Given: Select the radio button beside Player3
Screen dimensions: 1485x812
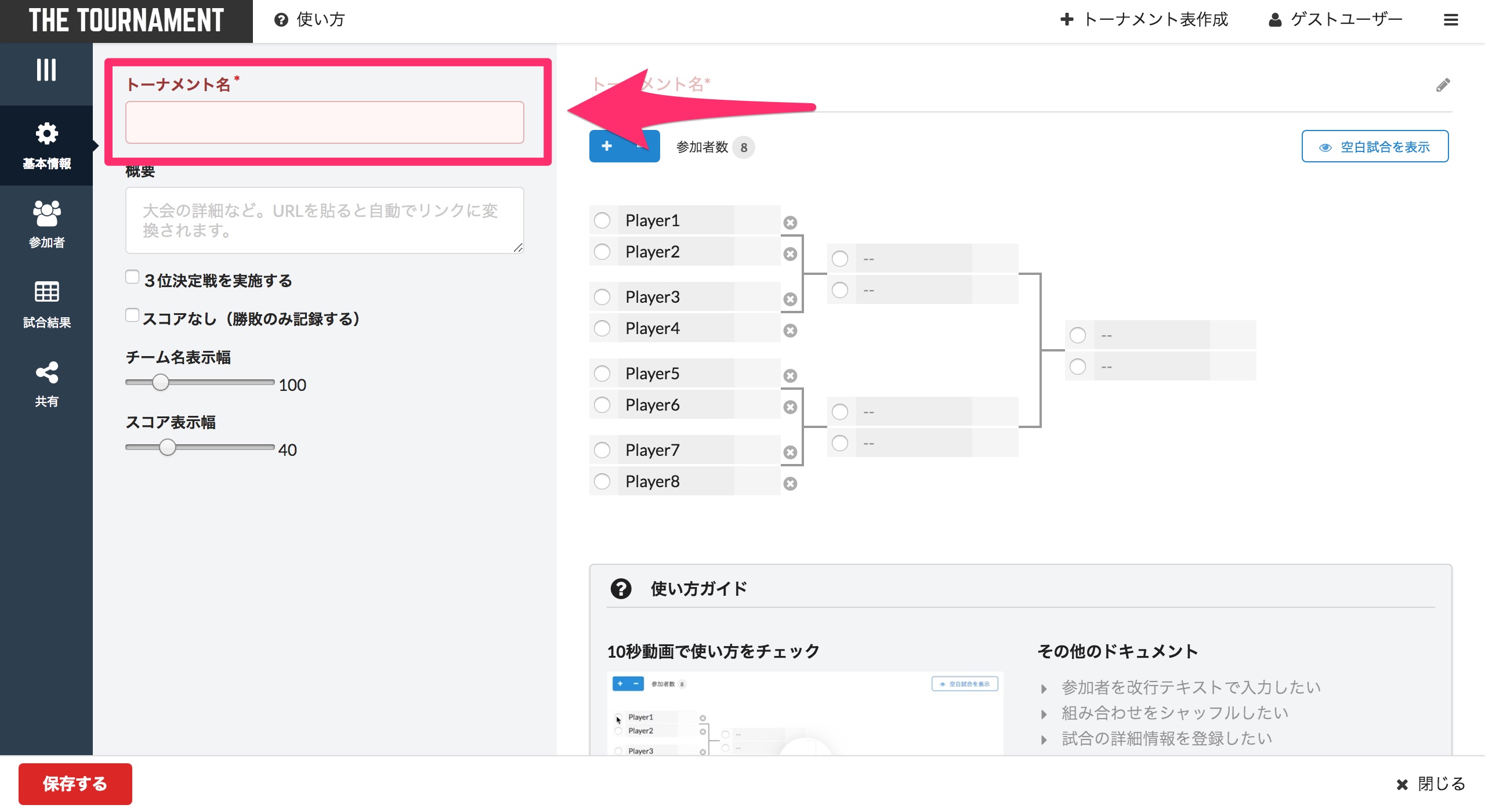Looking at the screenshot, I should click(602, 297).
